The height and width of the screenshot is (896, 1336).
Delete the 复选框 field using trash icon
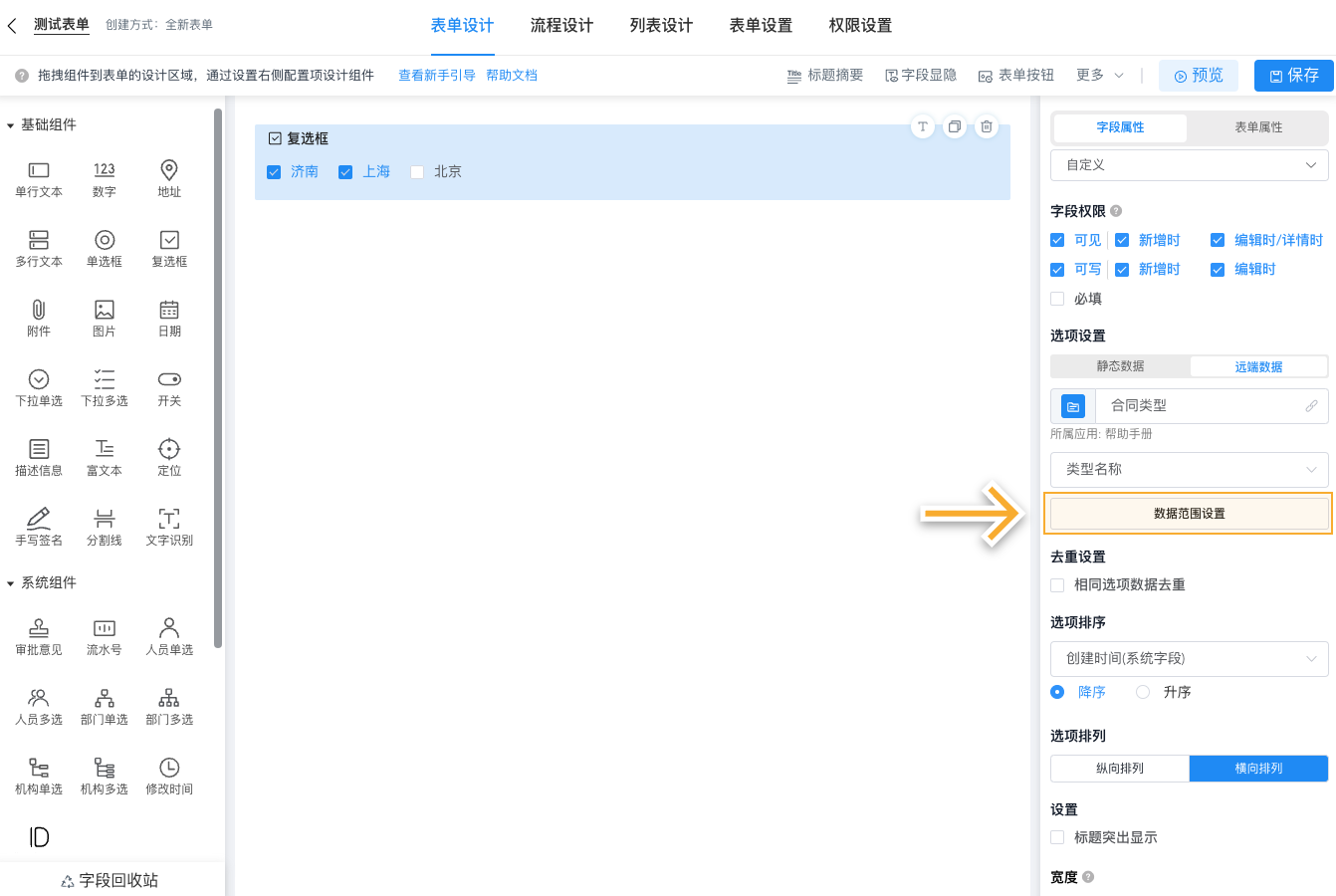[x=987, y=126]
